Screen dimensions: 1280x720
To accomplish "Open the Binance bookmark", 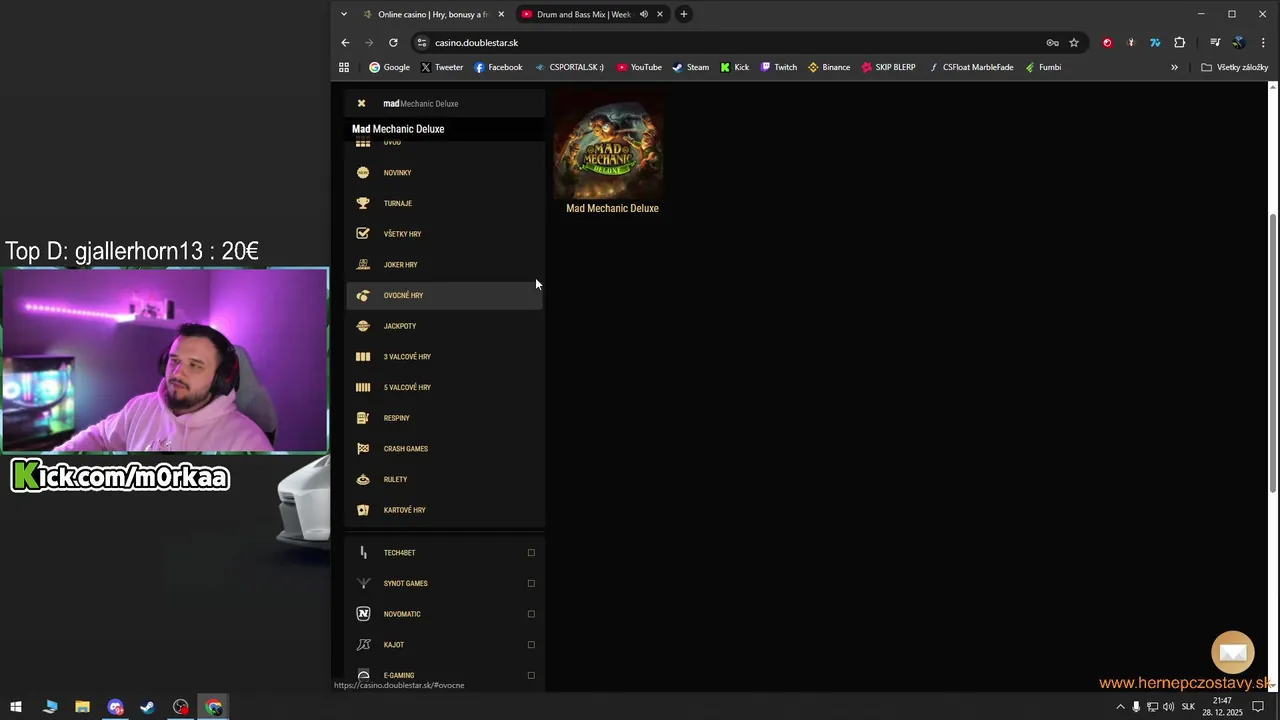I will coord(829,67).
